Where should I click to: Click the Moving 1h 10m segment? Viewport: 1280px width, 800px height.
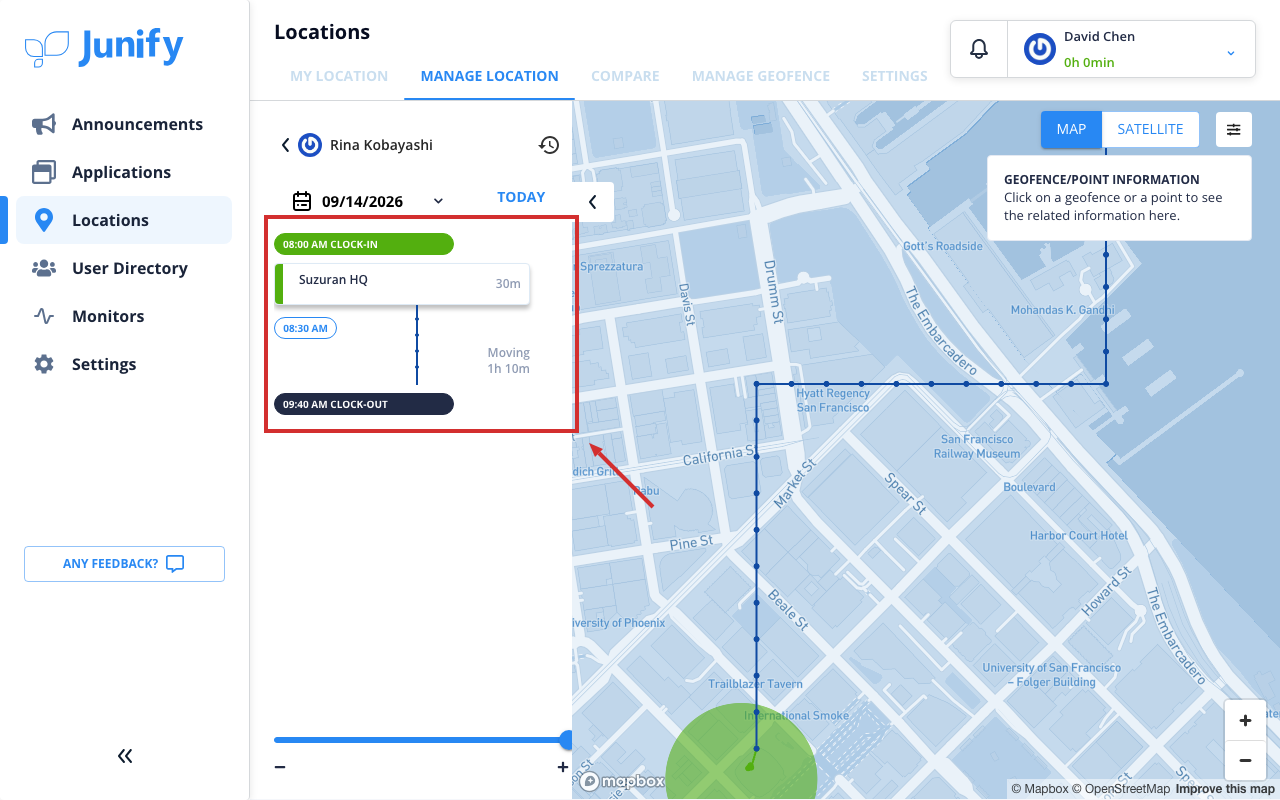[x=508, y=361]
